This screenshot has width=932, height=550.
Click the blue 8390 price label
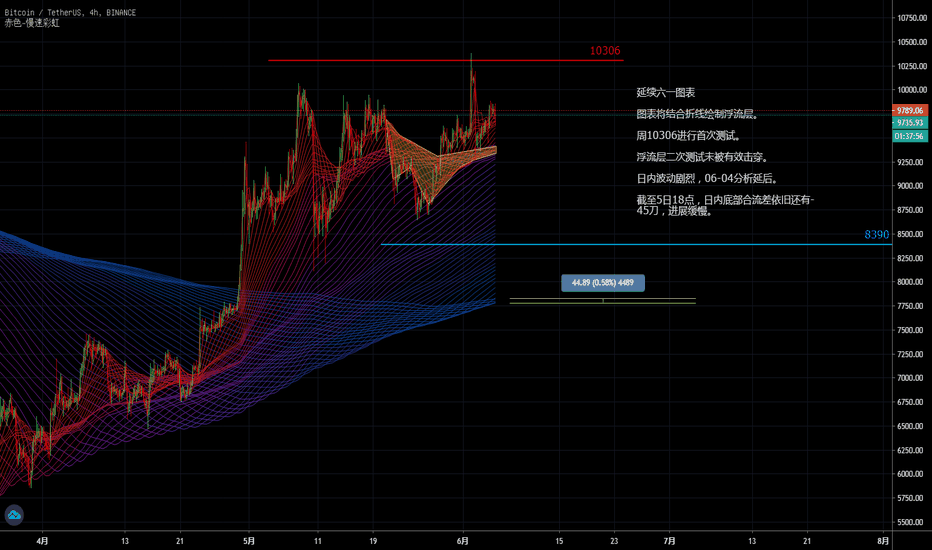point(877,235)
